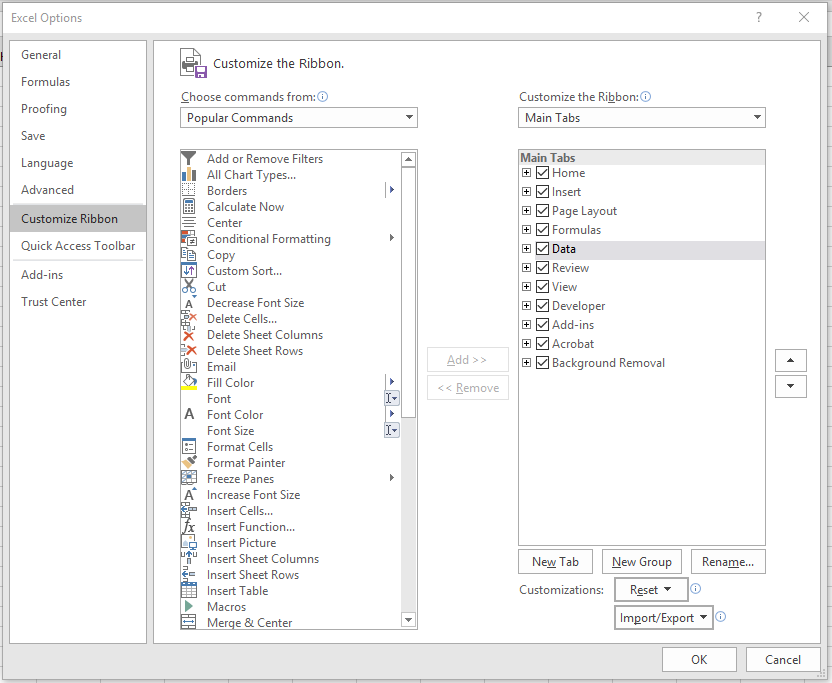Select the Macros play icon
Viewport: 832px width, 683px height.
click(x=189, y=607)
